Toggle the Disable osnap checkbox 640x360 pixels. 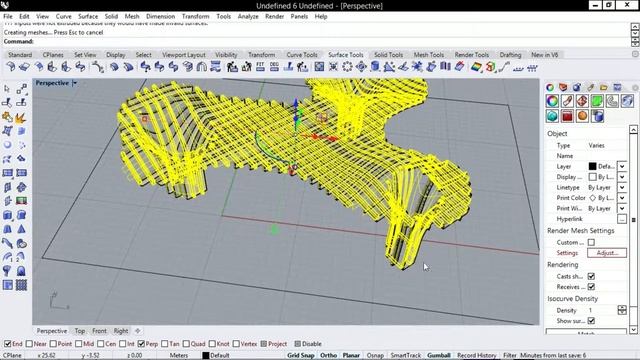pos(298,344)
